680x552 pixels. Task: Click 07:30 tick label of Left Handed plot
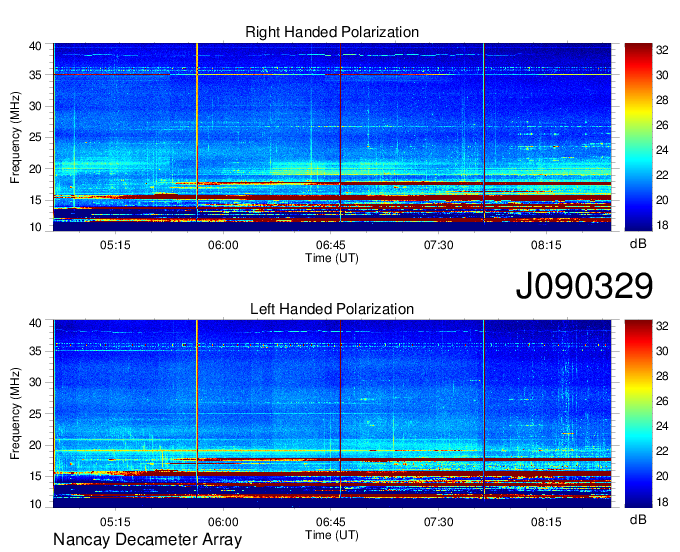pyautogui.click(x=438, y=522)
